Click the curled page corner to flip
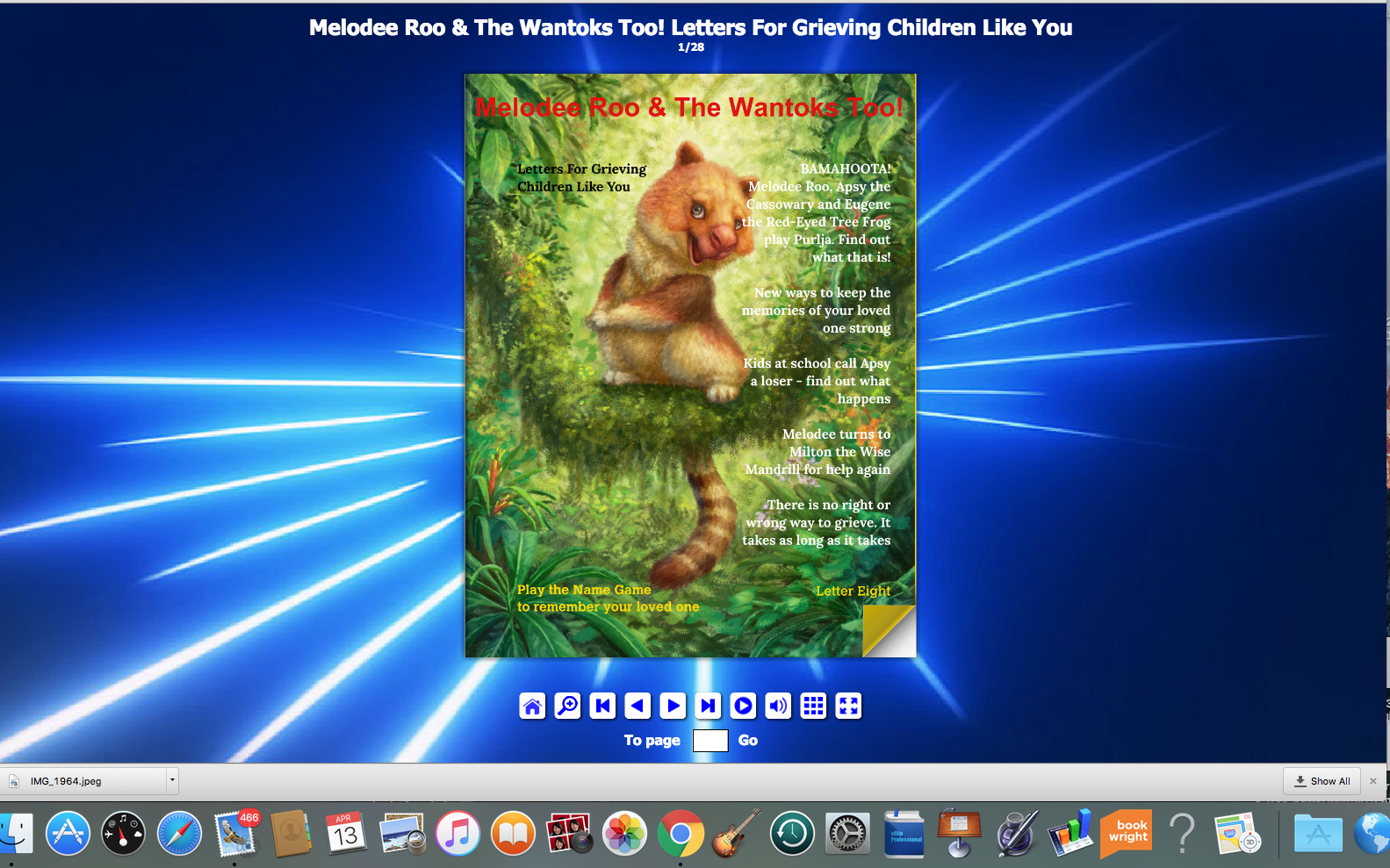Screen dimensions: 1390x868 pos(889,631)
